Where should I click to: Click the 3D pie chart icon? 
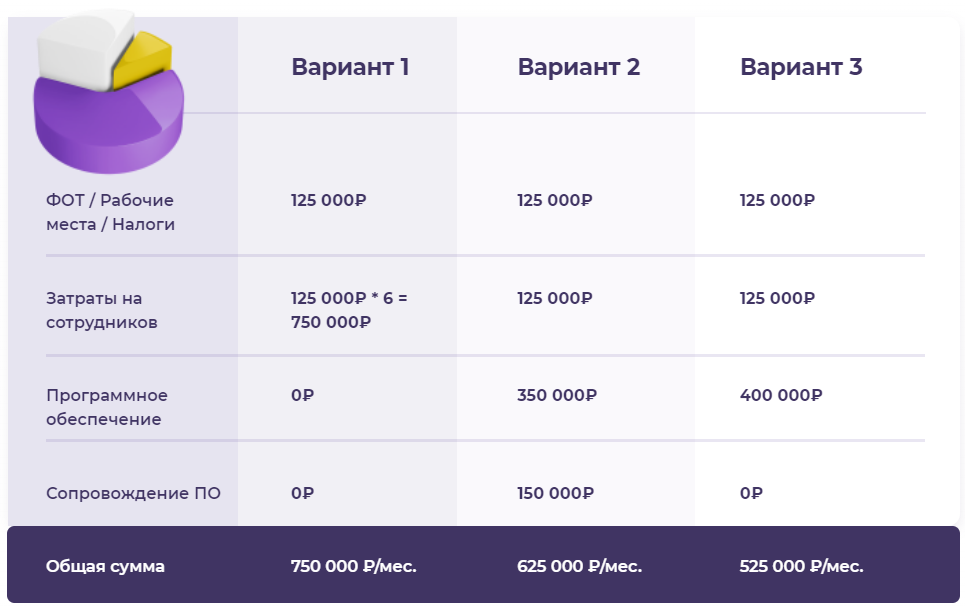108,92
